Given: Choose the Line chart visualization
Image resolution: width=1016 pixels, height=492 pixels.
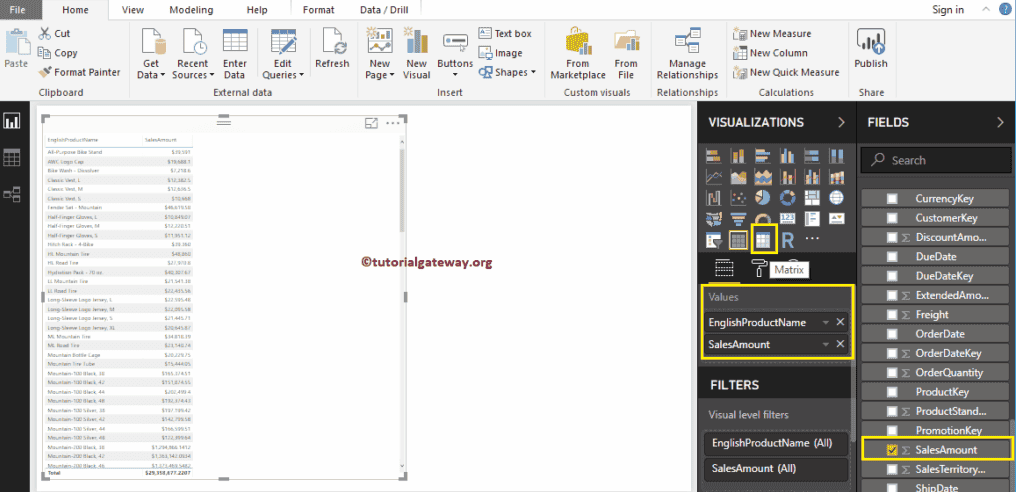Looking at the screenshot, I should [x=713, y=178].
